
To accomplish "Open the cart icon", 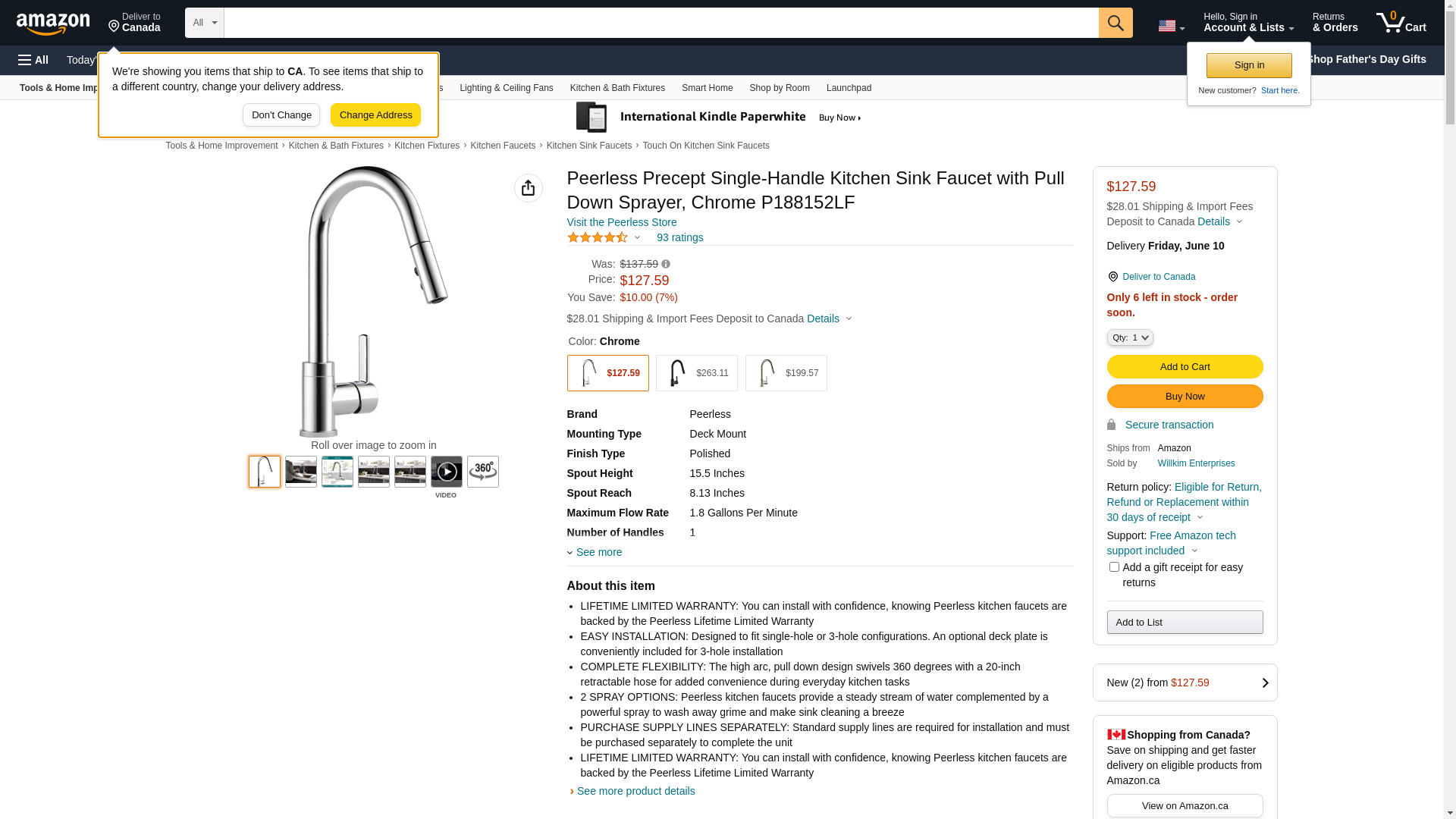I will click(1400, 23).
